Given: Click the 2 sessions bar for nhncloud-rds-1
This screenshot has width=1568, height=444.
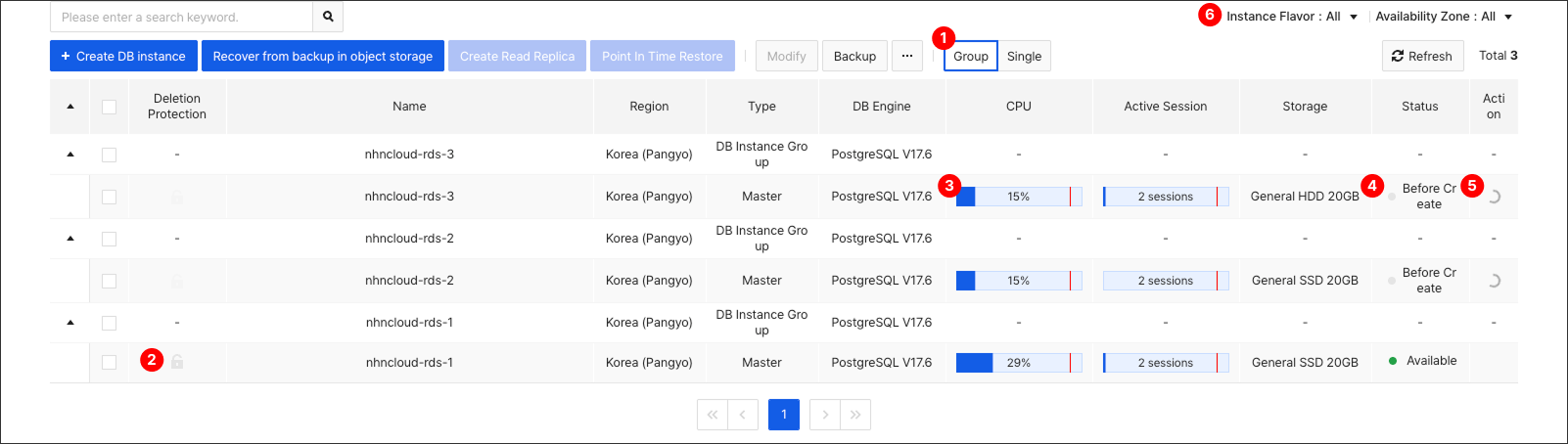Looking at the screenshot, I should coord(1166,363).
